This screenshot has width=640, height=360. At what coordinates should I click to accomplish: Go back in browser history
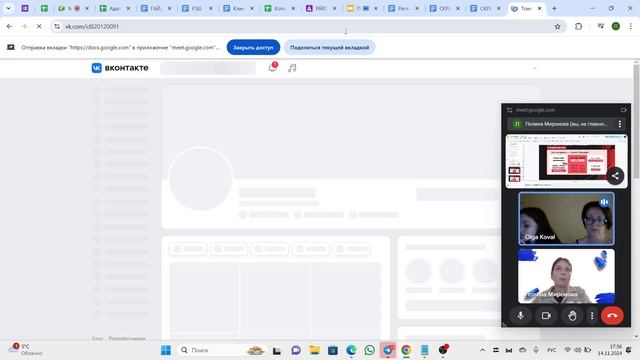tap(9, 27)
